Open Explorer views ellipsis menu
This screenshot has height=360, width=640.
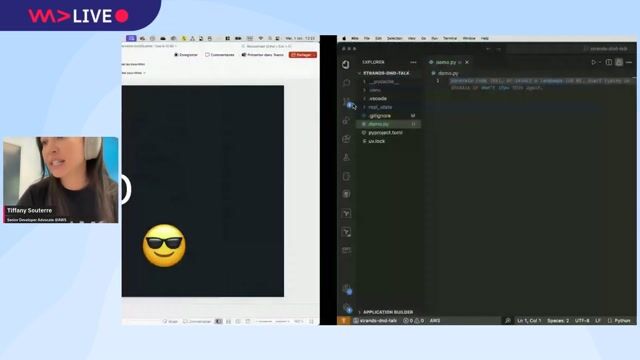tap(413, 62)
